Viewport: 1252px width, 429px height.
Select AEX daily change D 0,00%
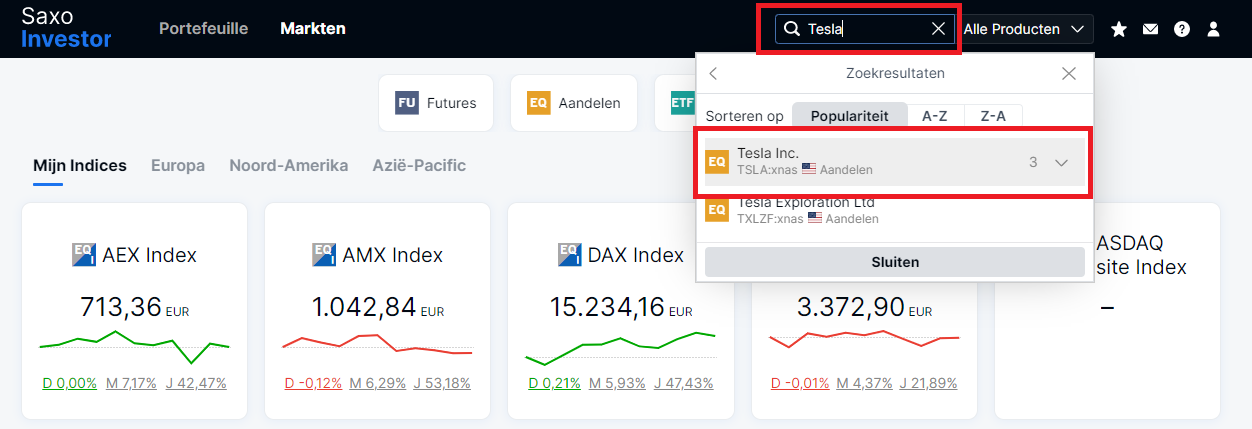coord(69,383)
